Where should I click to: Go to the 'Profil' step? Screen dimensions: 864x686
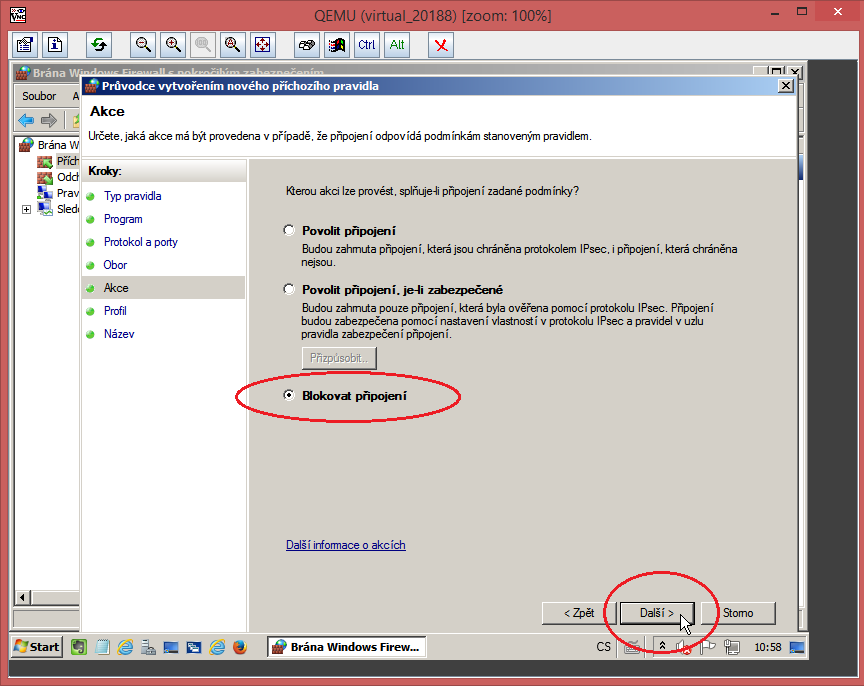(115, 311)
